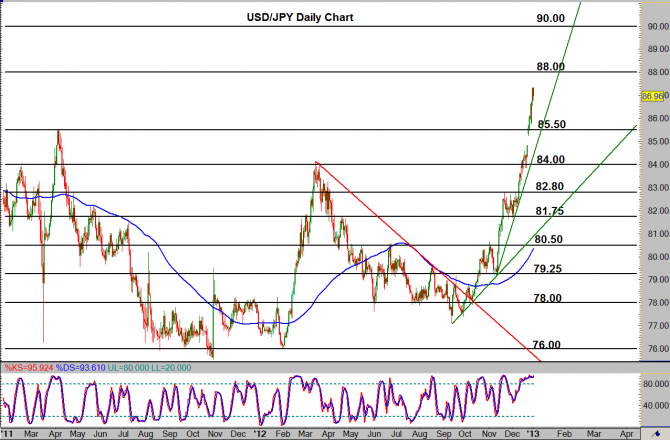670x440 pixels.
Task: Click the bold 76.00 level label inside the chart
Action: pos(547,345)
